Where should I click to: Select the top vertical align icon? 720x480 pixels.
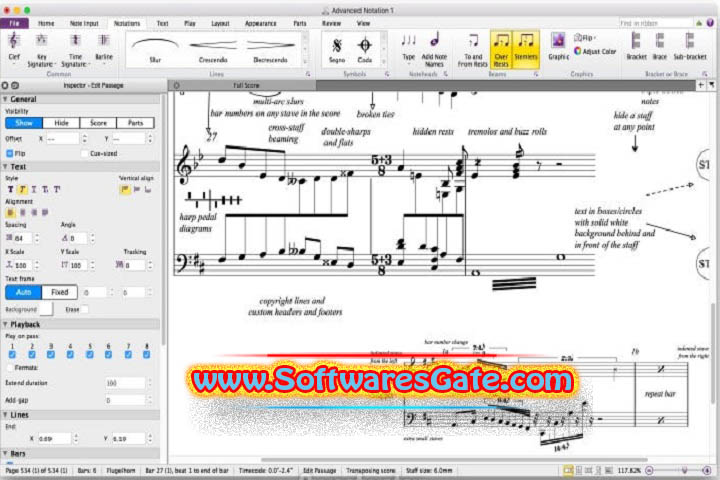[124, 189]
